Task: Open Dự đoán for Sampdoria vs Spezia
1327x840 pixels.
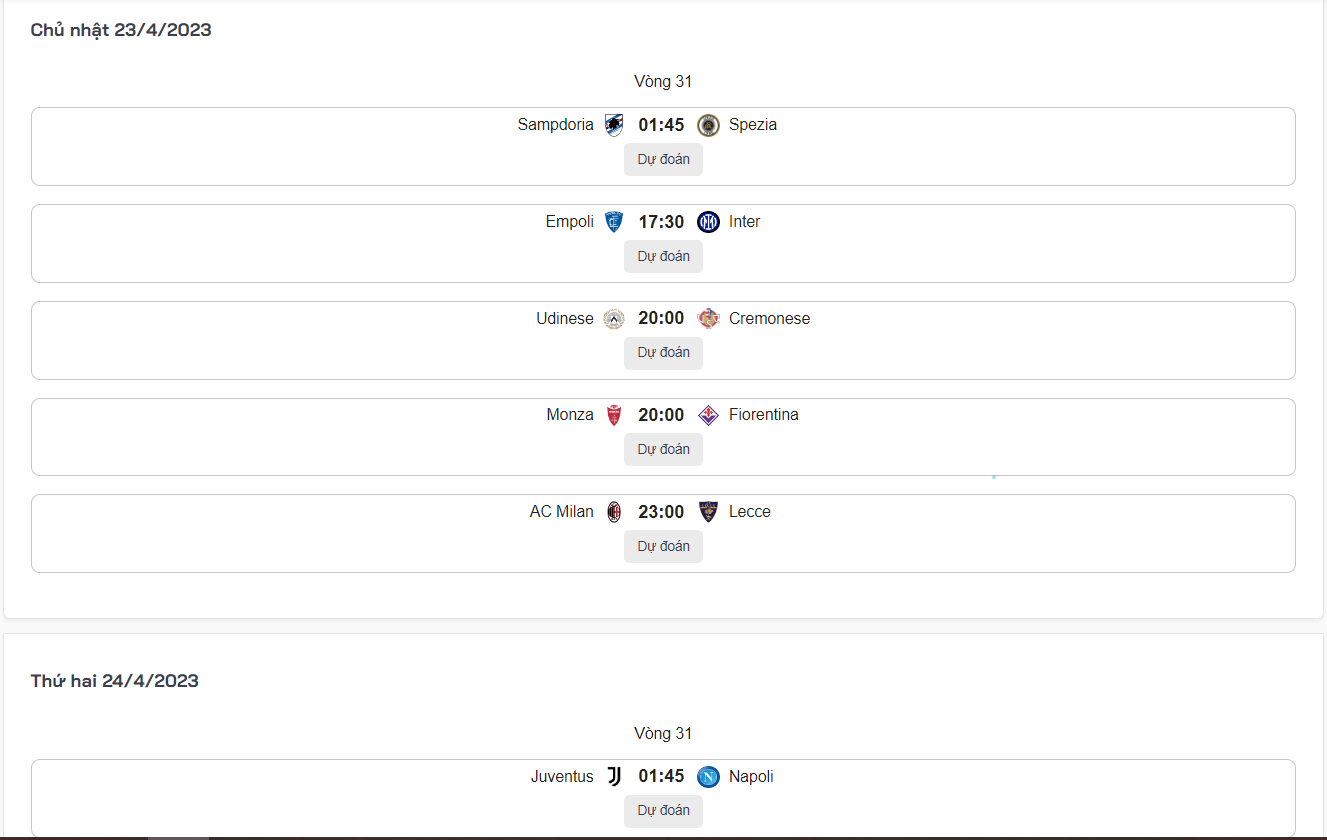Action: (x=663, y=160)
